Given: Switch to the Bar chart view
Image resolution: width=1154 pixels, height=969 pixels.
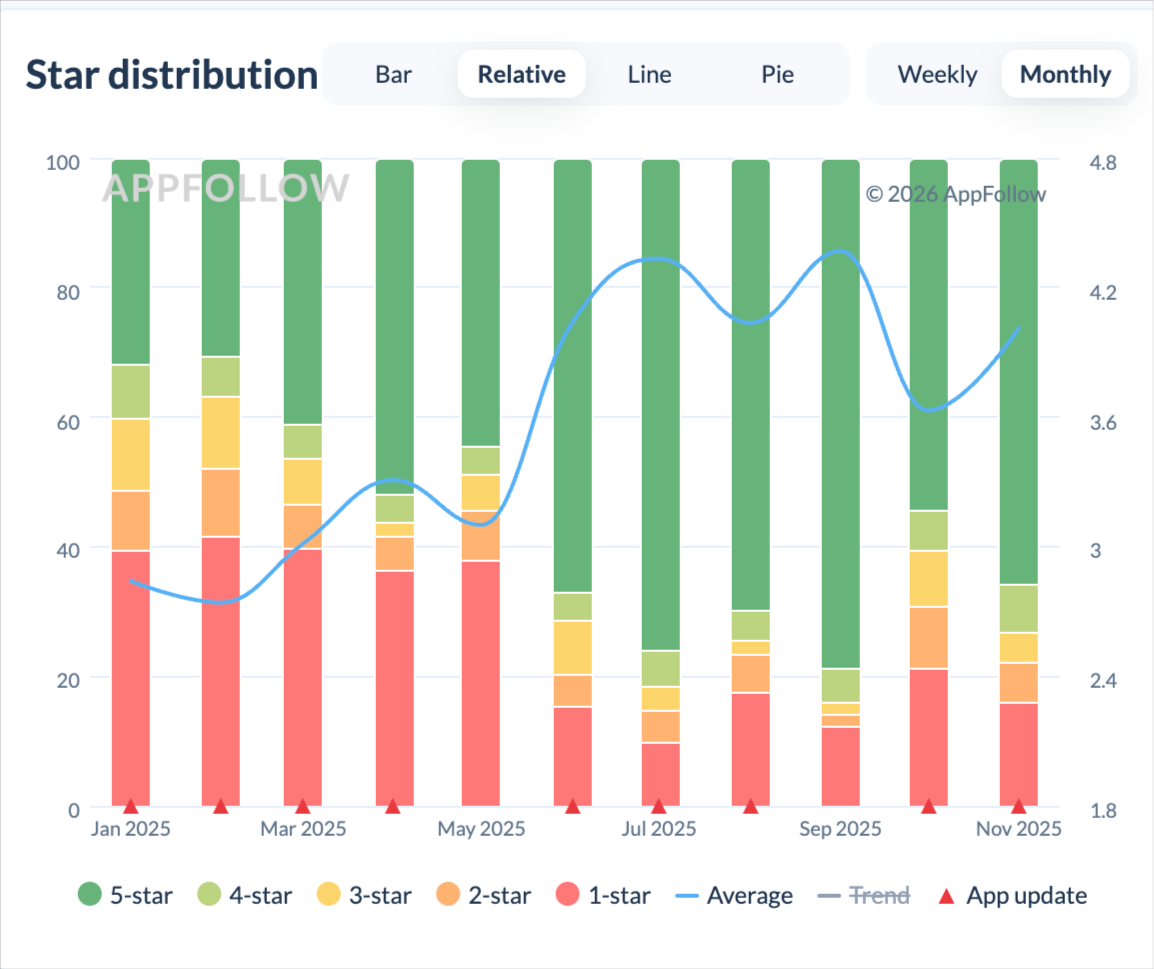Looking at the screenshot, I should pos(393,74).
